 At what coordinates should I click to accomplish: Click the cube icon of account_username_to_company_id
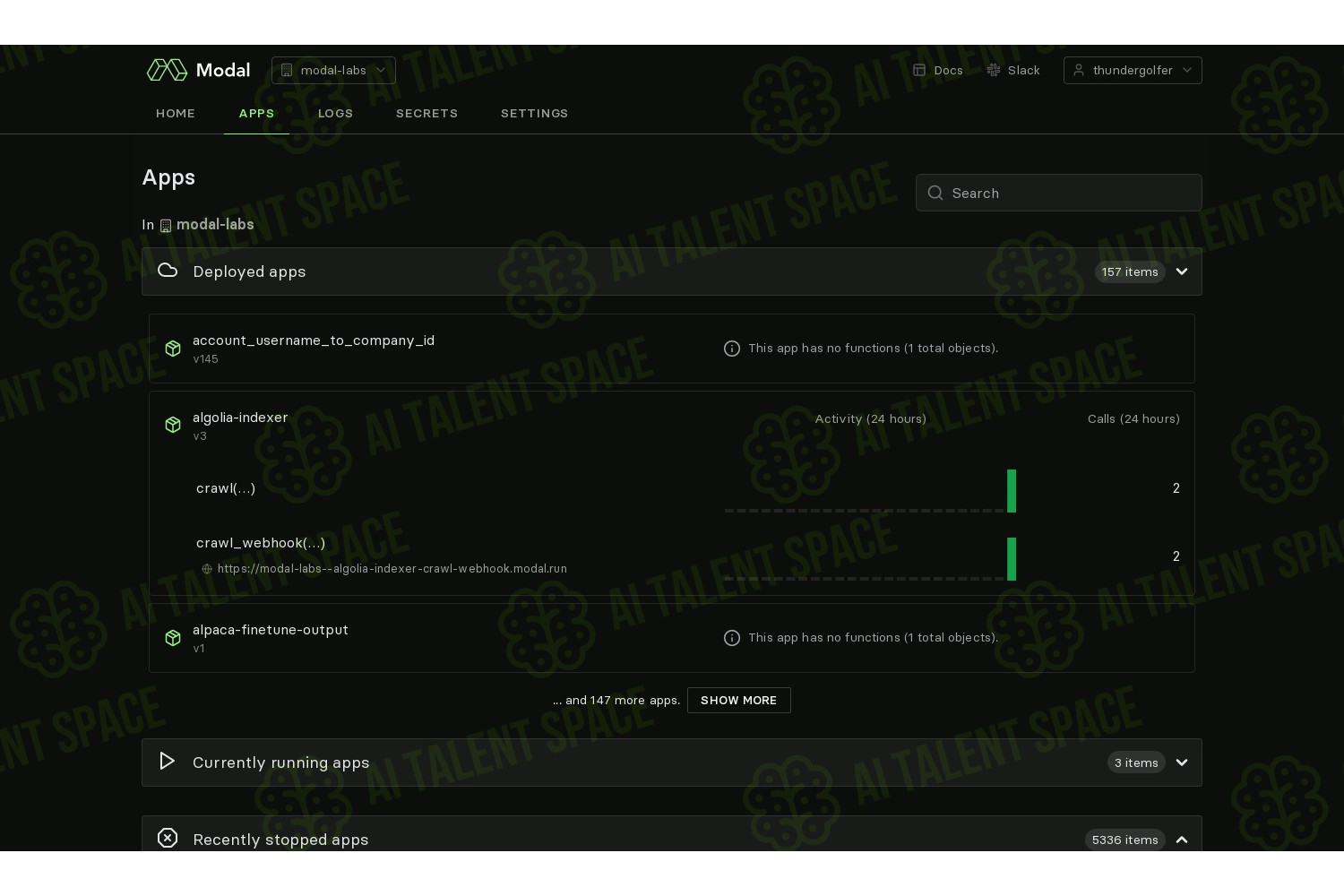point(173,349)
